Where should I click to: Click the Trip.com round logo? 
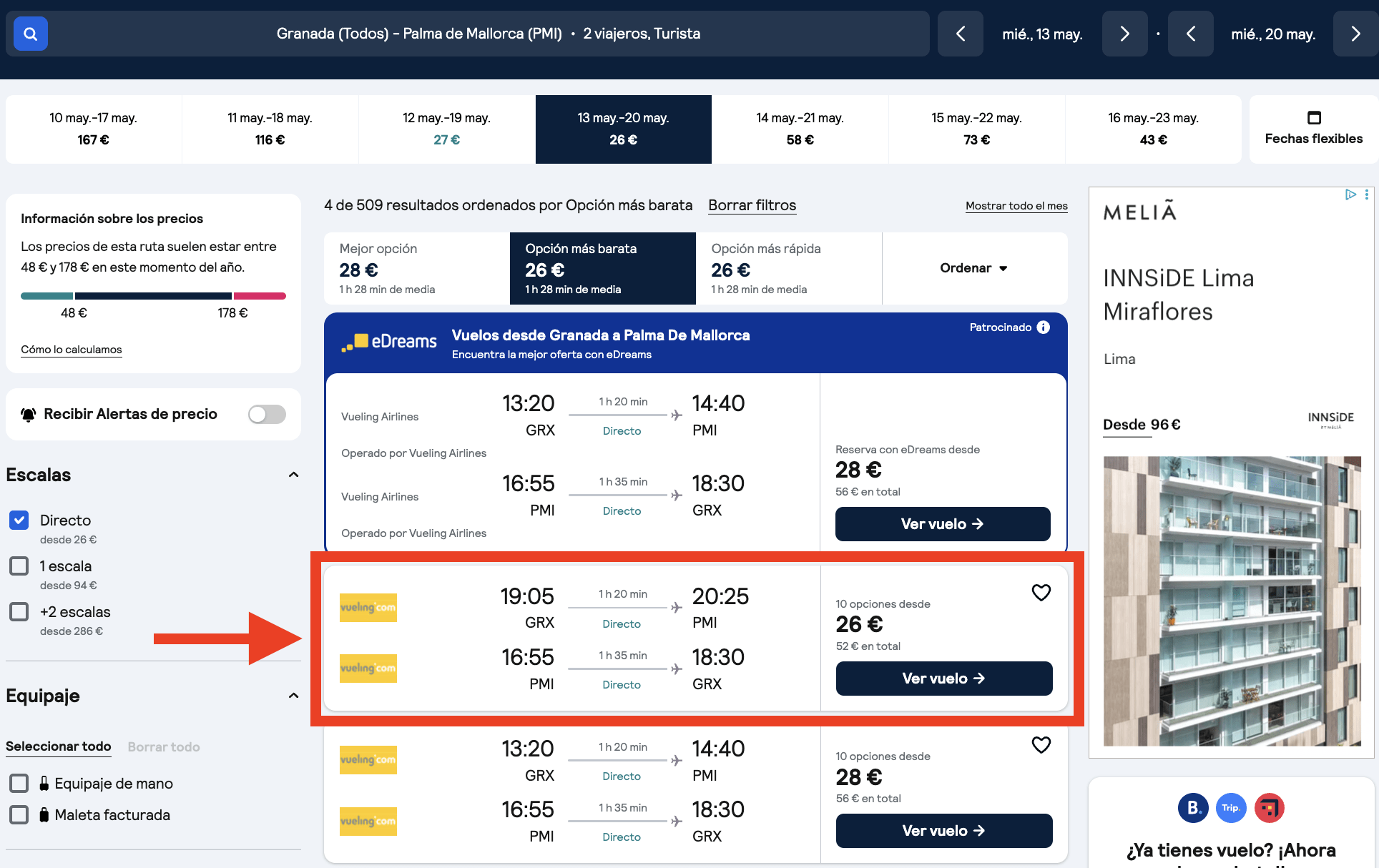click(x=1231, y=808)
